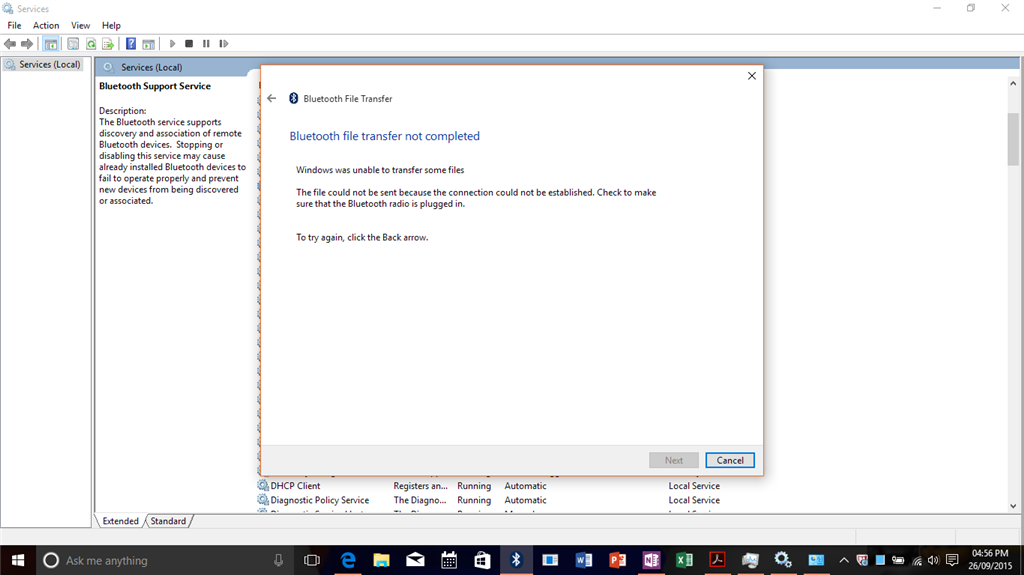Open the Windows Start menu
This screenshot has width=1024, height=575.
coord(18,560)
